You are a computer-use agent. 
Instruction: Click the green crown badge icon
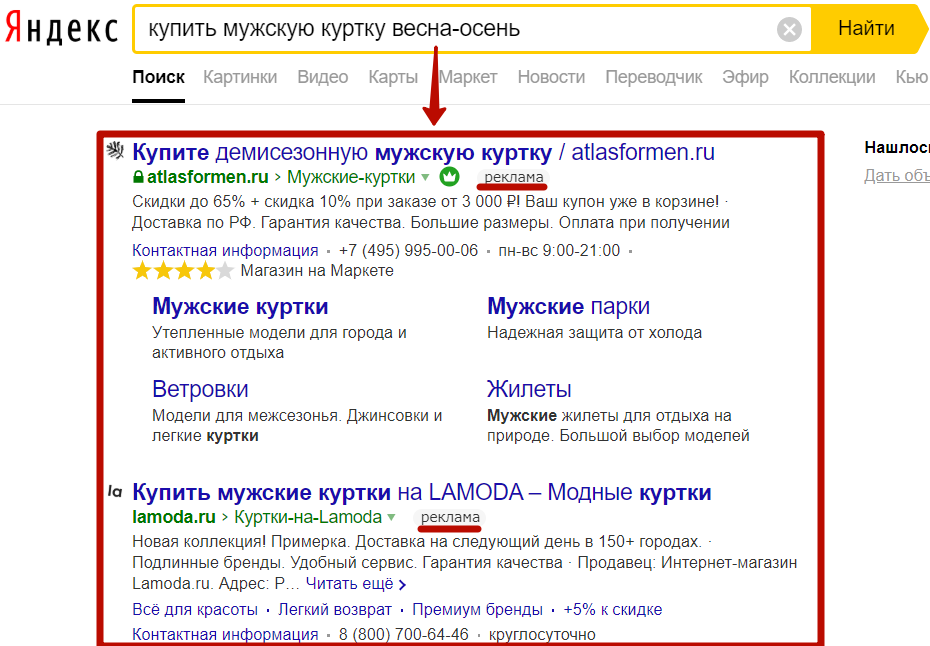[449, 176]
